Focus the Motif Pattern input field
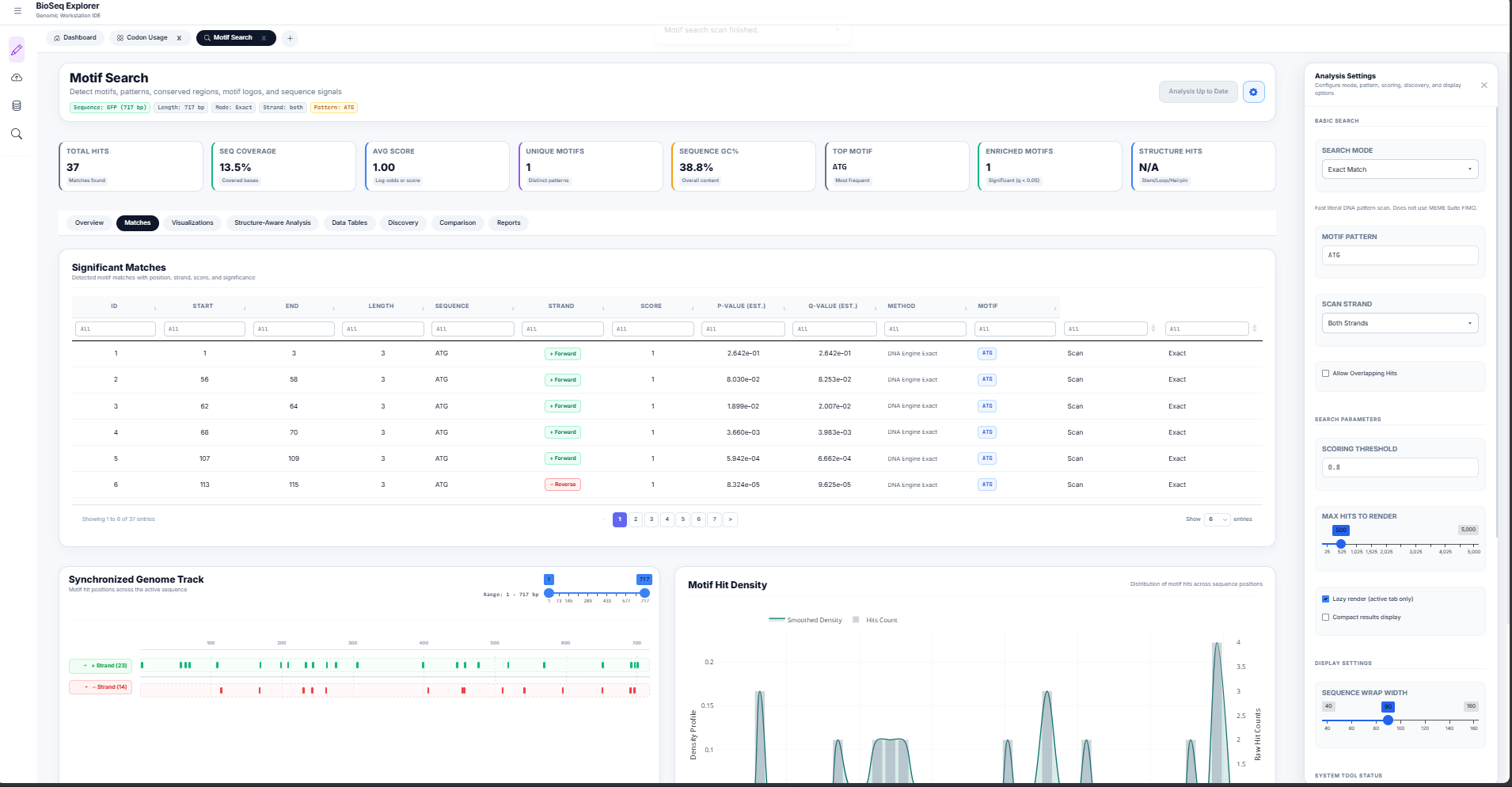The image size is (1512, 787). pyautogui.click(x=1400, y=255)
